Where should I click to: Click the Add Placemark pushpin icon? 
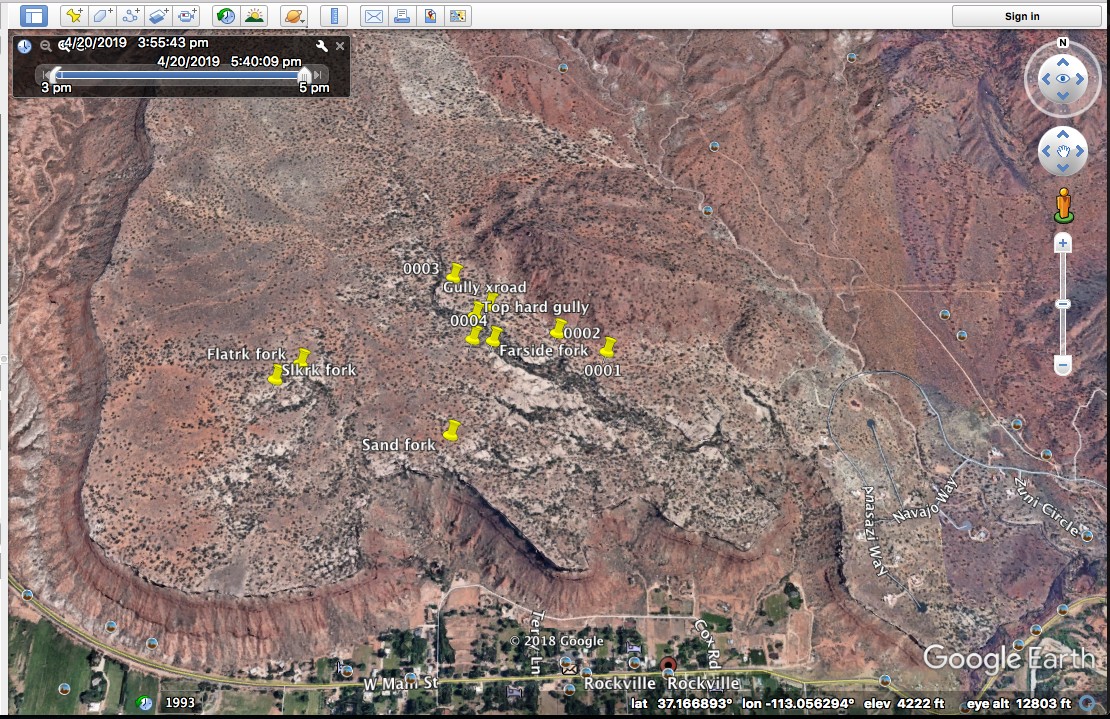(73, 16)
